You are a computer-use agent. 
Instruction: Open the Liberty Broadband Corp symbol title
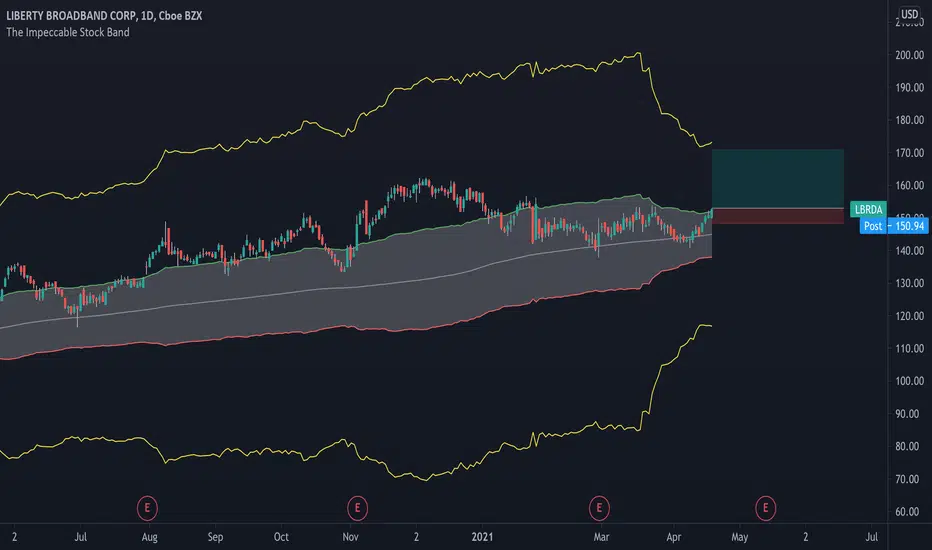point(104,16)
